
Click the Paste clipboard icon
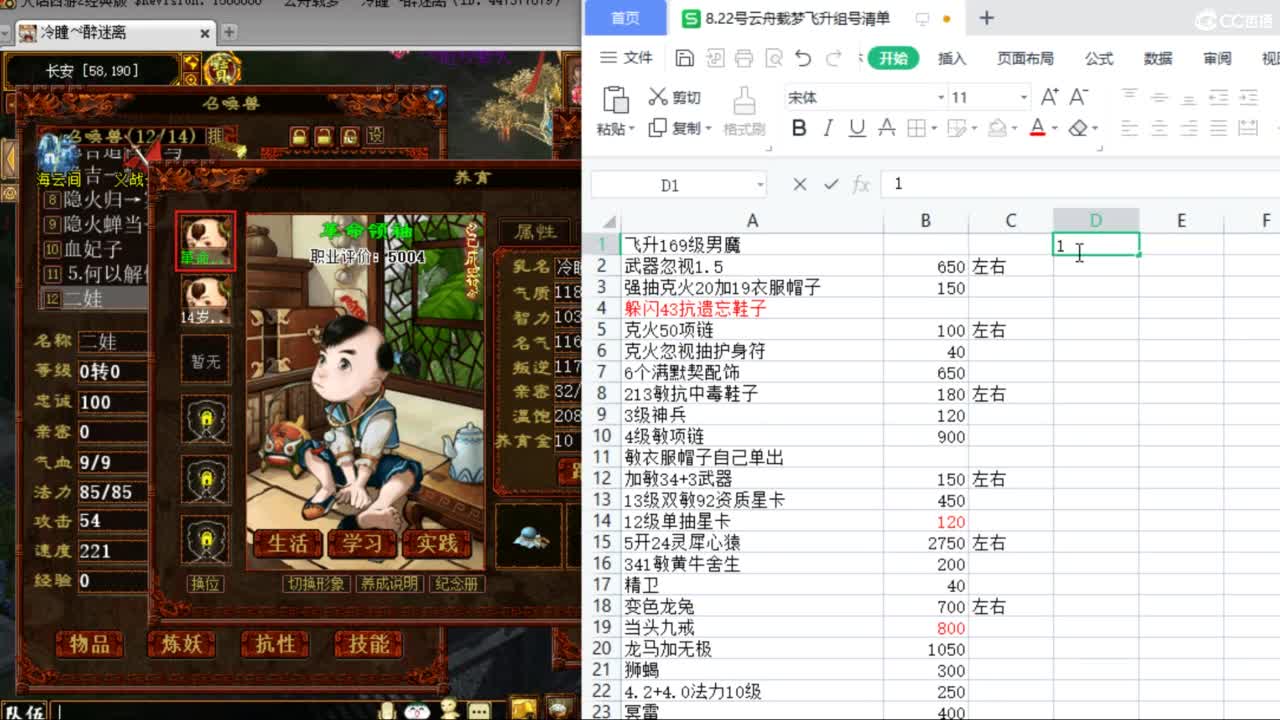615,100
